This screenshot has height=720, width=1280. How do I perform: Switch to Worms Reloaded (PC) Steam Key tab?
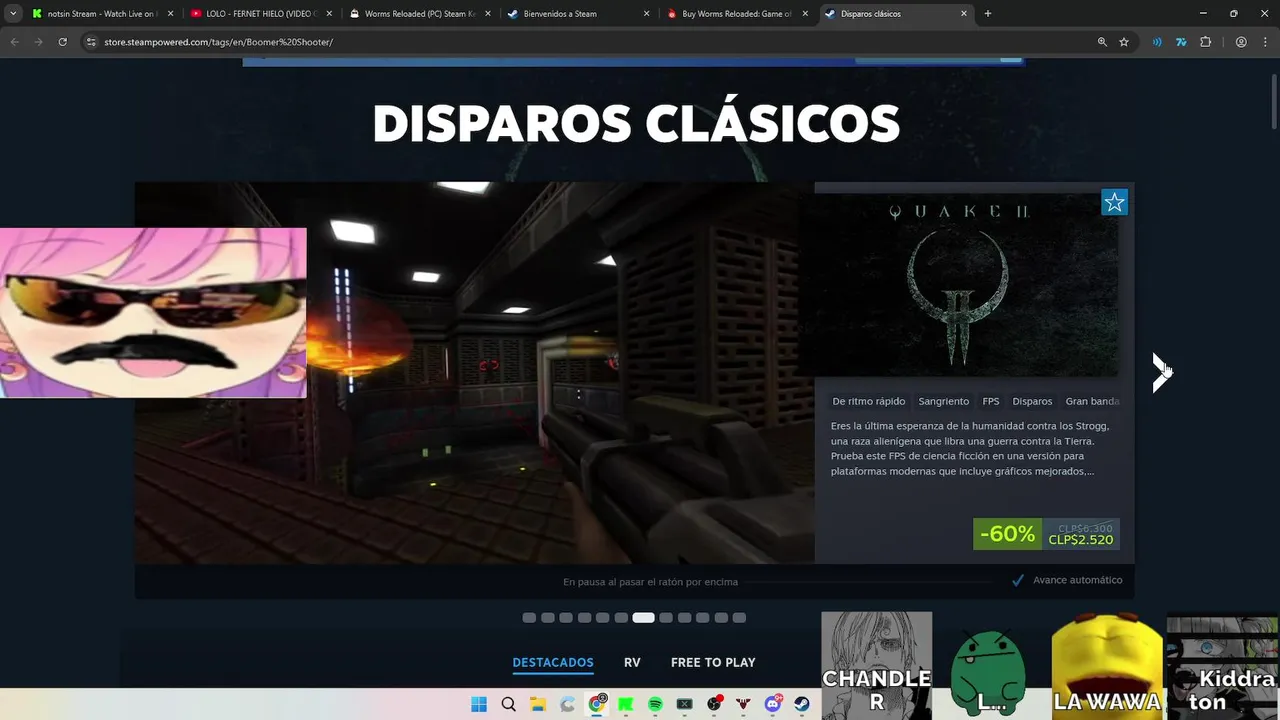pos(419,14)
